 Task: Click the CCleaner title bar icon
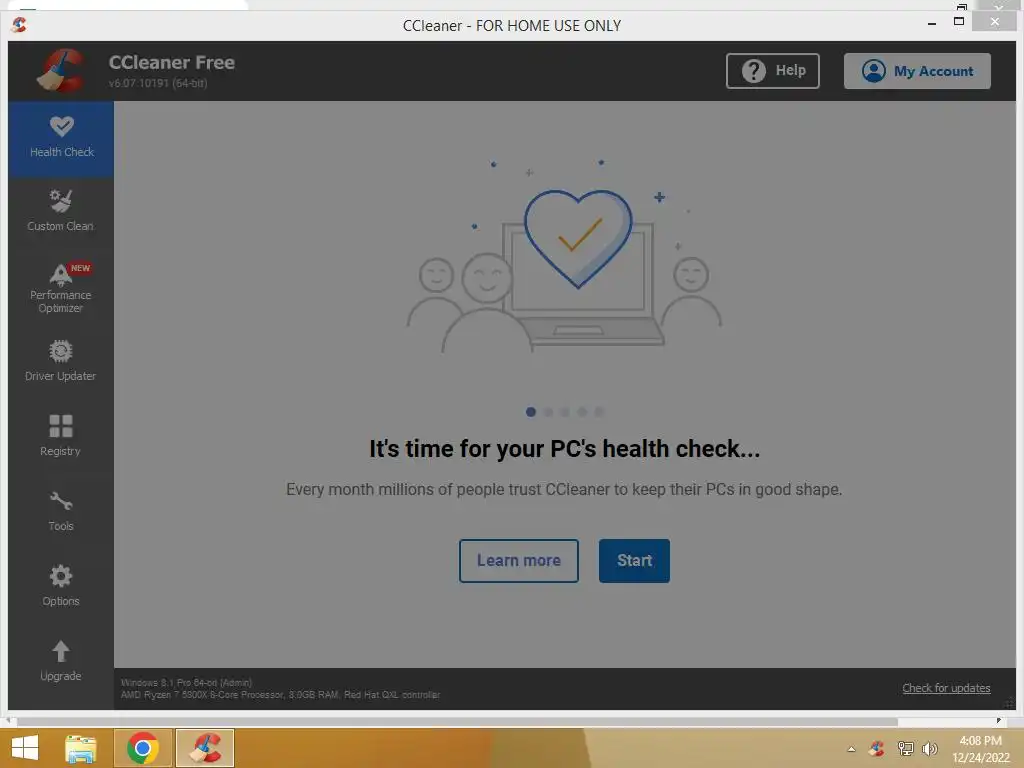tap(19, 25)
